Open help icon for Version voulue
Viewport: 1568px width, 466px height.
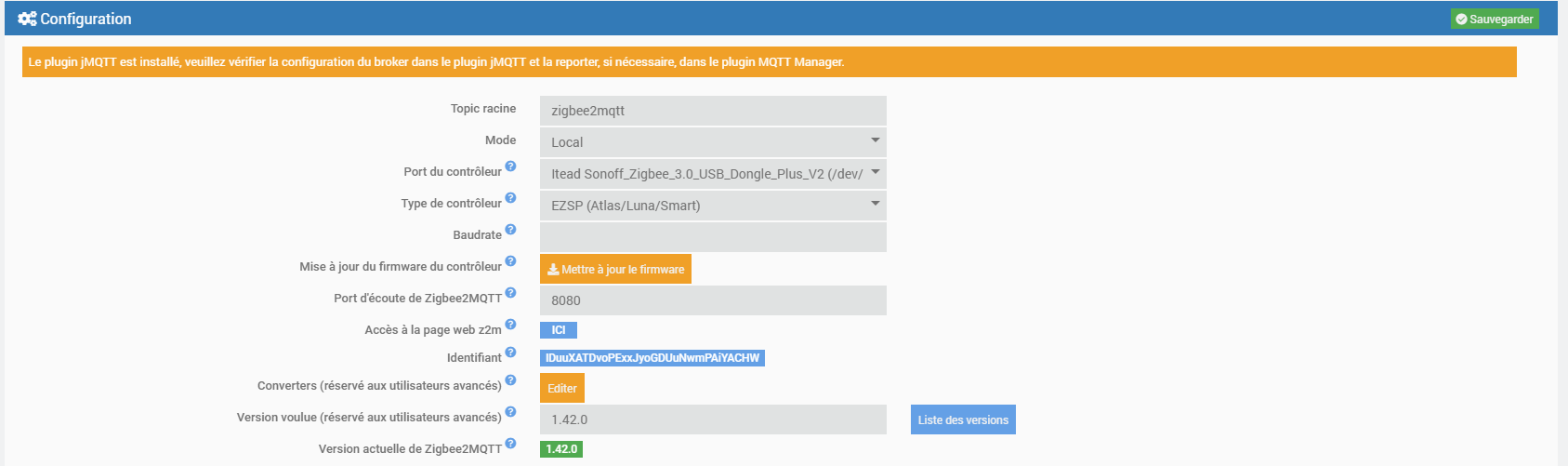tap(510, 412)
